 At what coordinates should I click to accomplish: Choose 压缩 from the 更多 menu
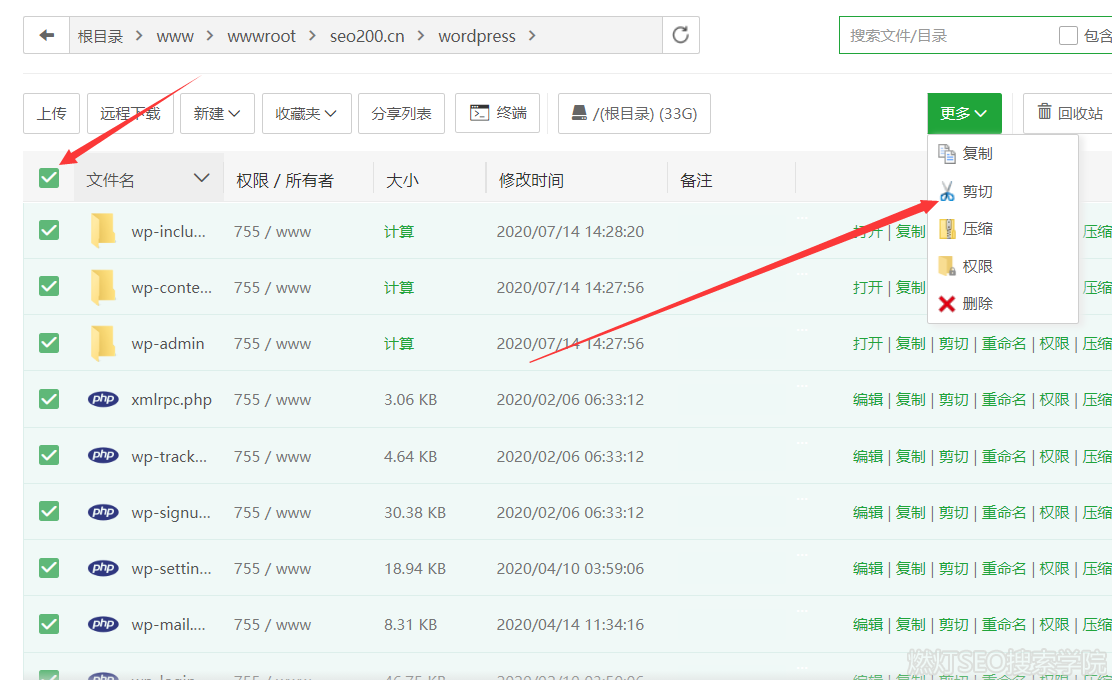click(x=1003, y=228)
